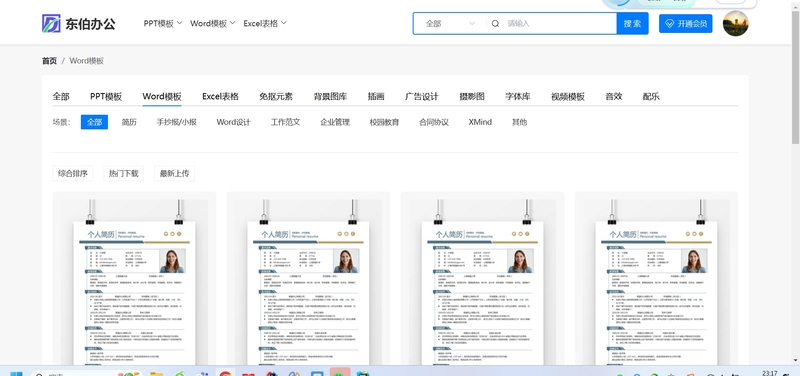Switch to the Excel表格 category tab
Image resolution: width=800 pixels, height=376 pixels.
[x=220, y=96]
